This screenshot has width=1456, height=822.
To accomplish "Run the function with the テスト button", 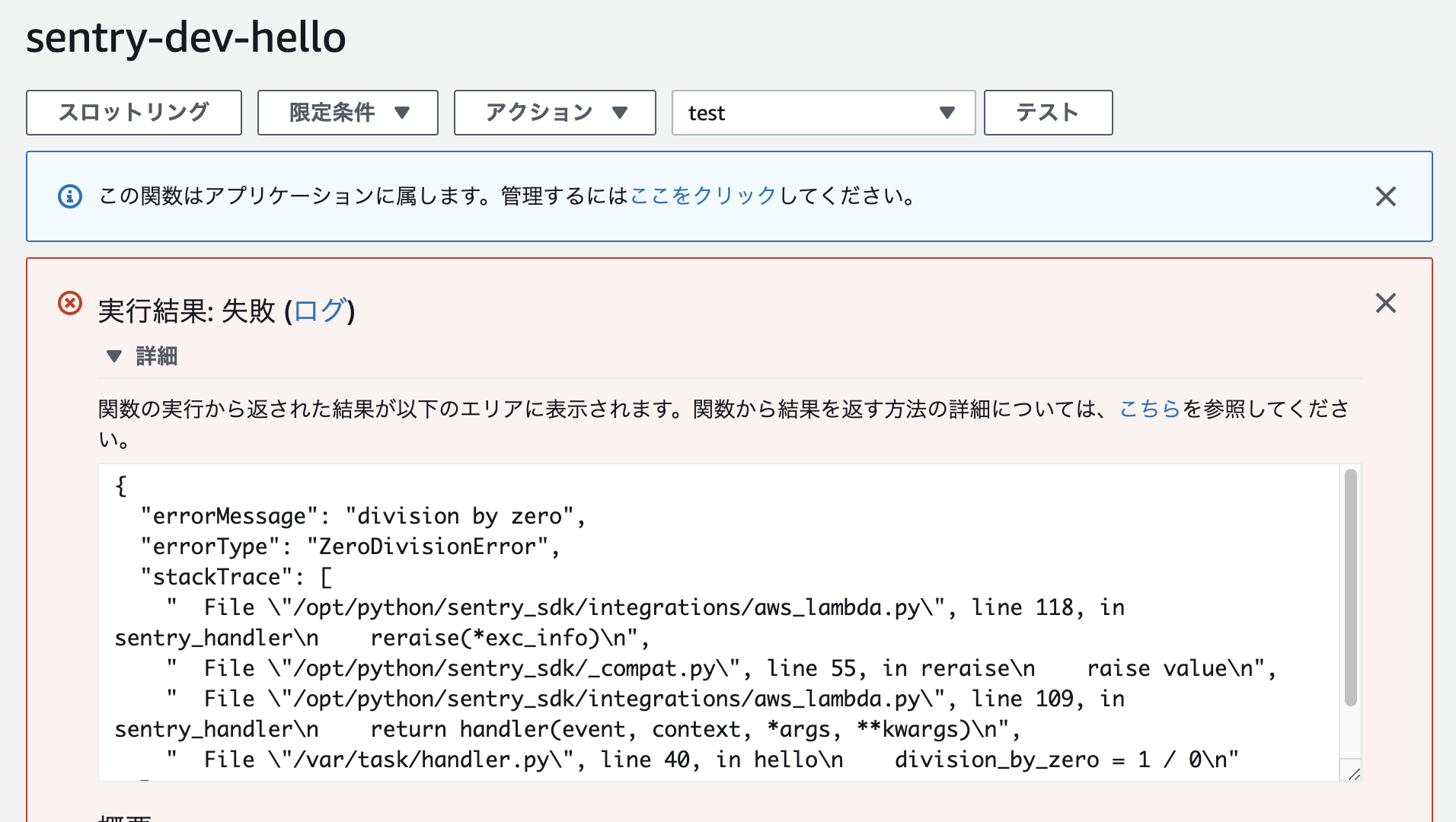I will (1048, 112).
